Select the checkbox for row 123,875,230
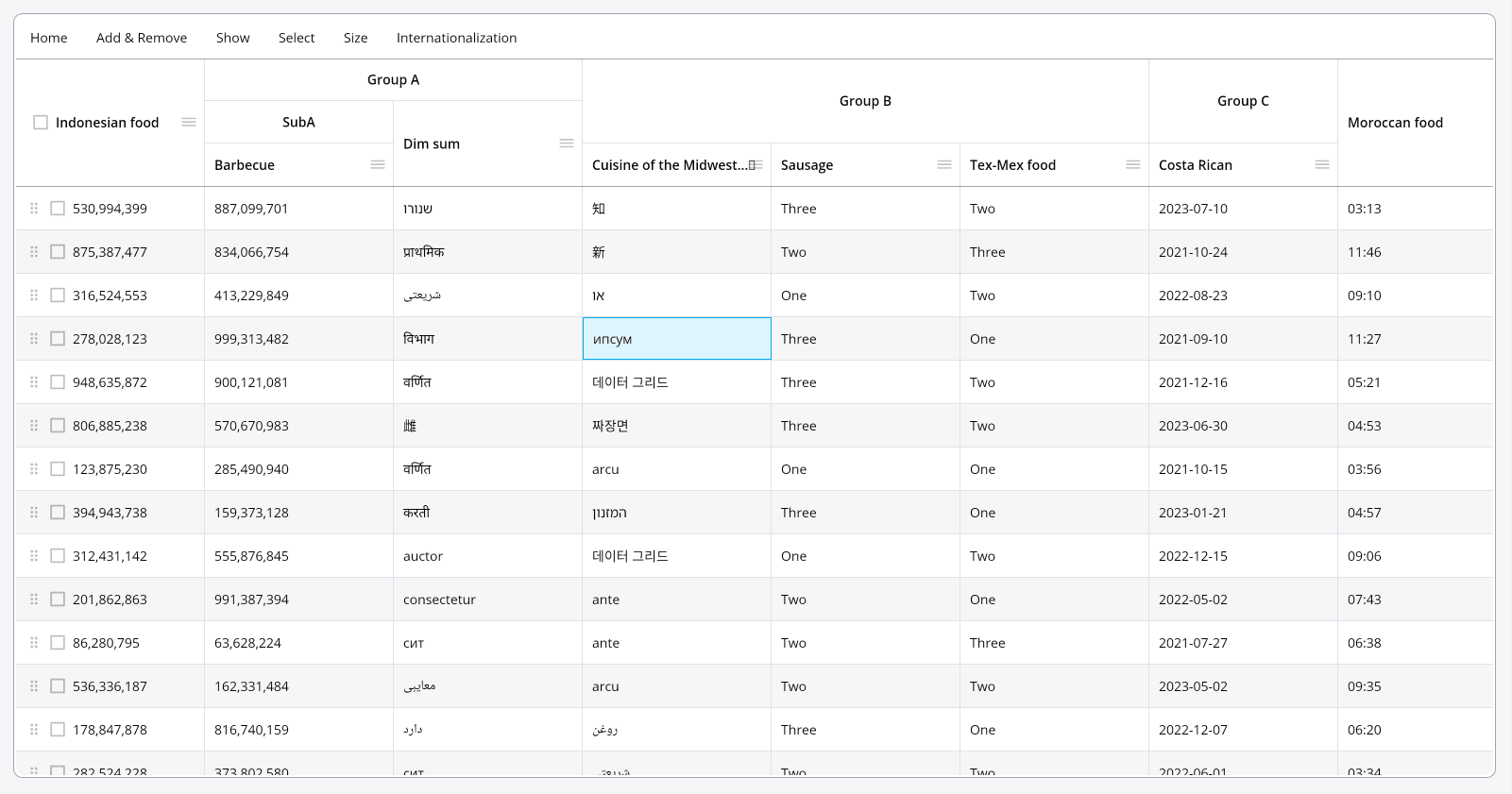This screenshot has height=794, width=1512. (x=58, y=469)
